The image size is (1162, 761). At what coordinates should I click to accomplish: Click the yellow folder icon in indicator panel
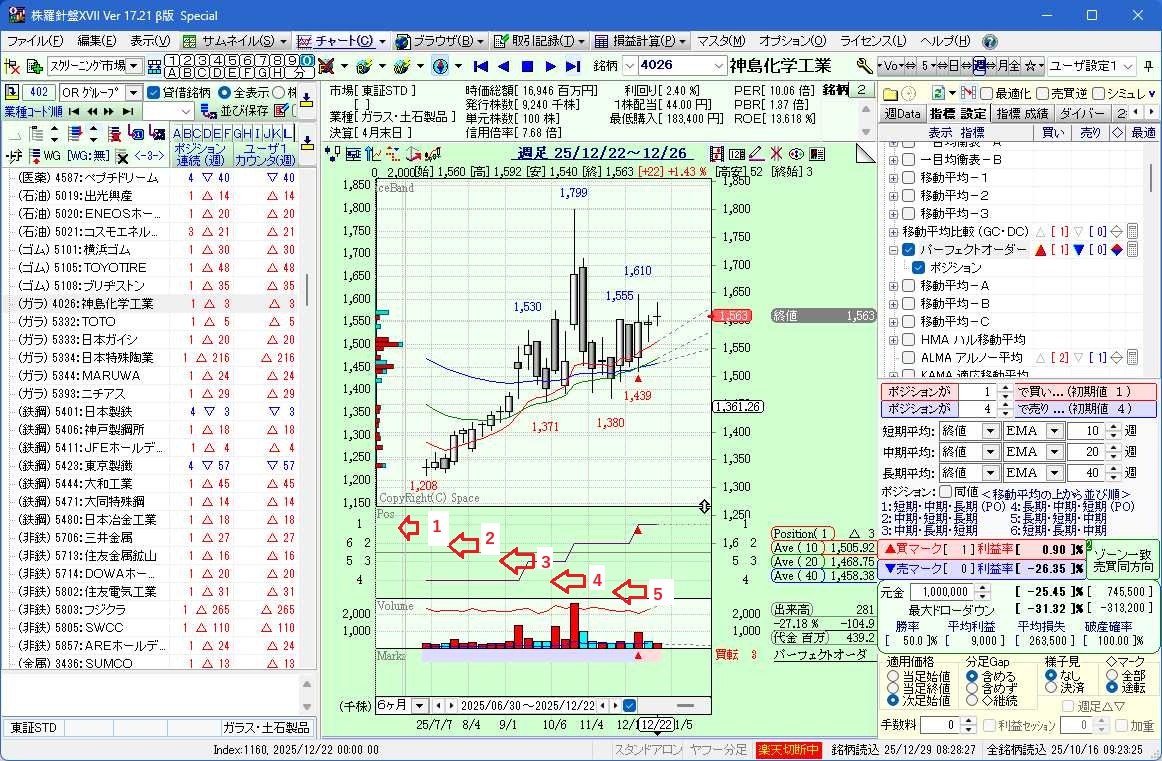click(891, 93)
